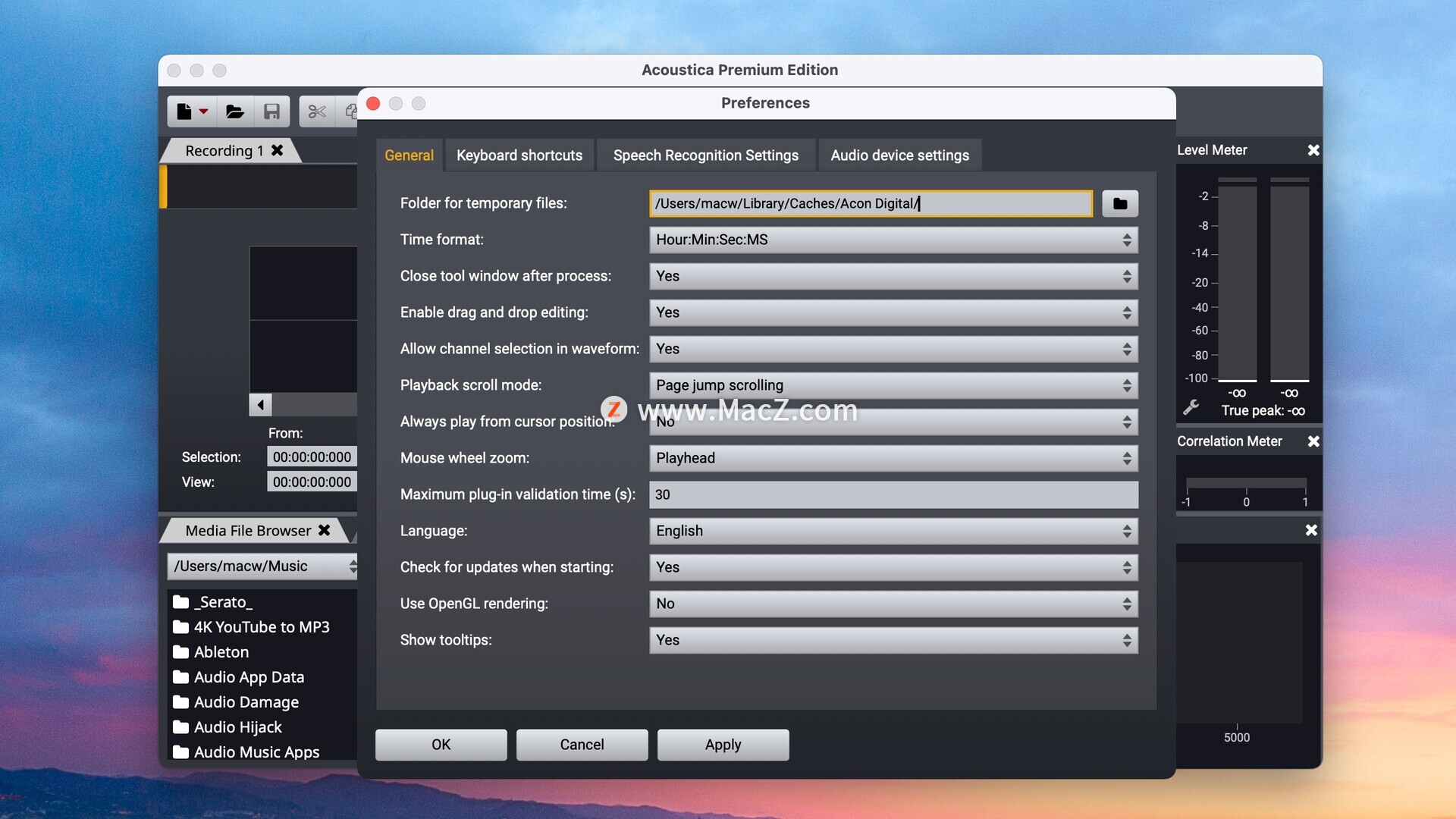This screenshot has height=819, width=1456.
Task: Open Check for updates when starting dropdown
Action: (x=893, y=567)
